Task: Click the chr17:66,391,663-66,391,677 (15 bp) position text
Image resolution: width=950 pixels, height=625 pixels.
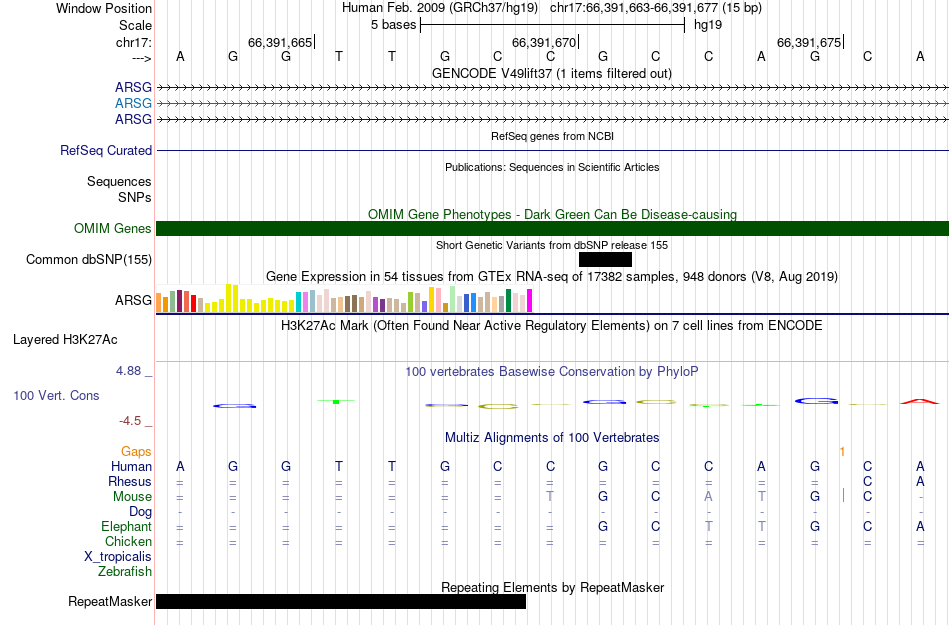Action: click(x=656, y=8)
